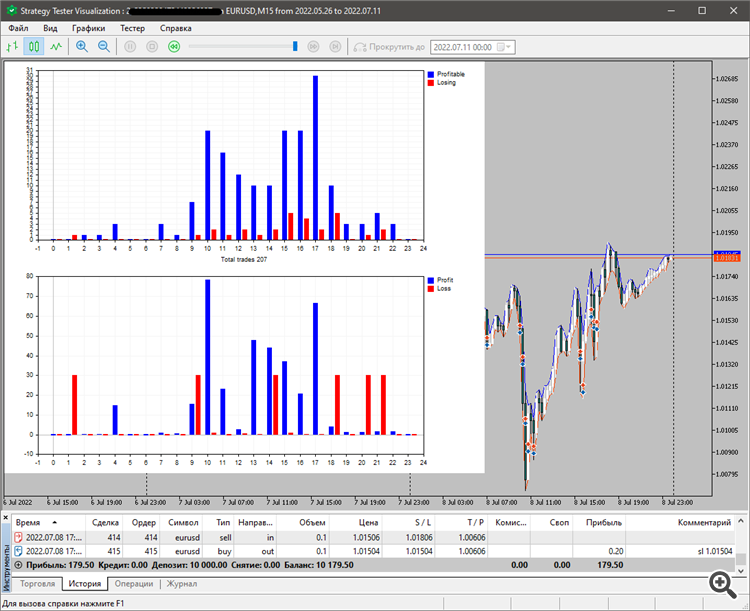This screenshot has width=750, height=611.
Task: Select the candlestick chart mode icon
Action: click(x=33, y=47)
